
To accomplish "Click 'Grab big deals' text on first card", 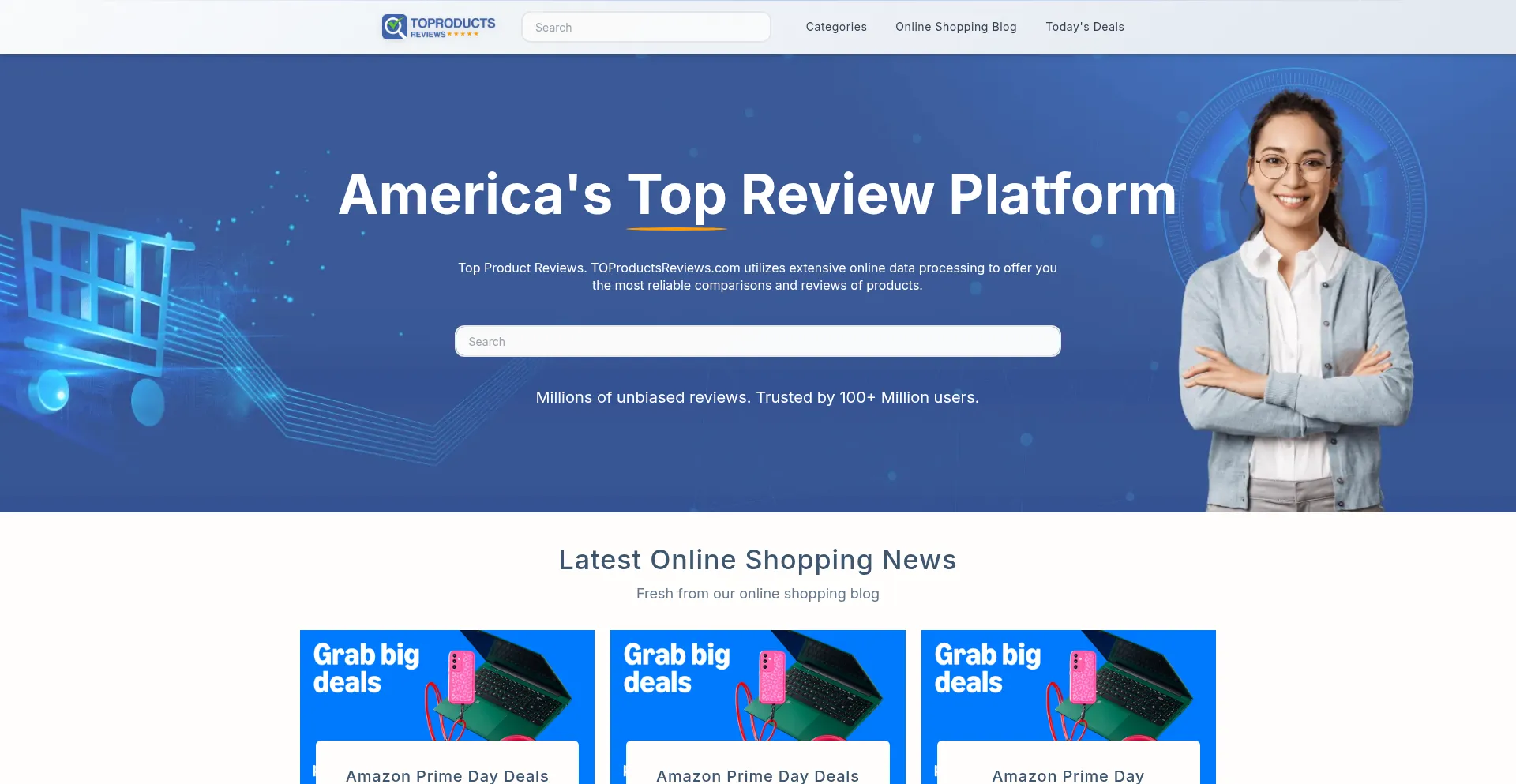I will (x=366, y=668).
